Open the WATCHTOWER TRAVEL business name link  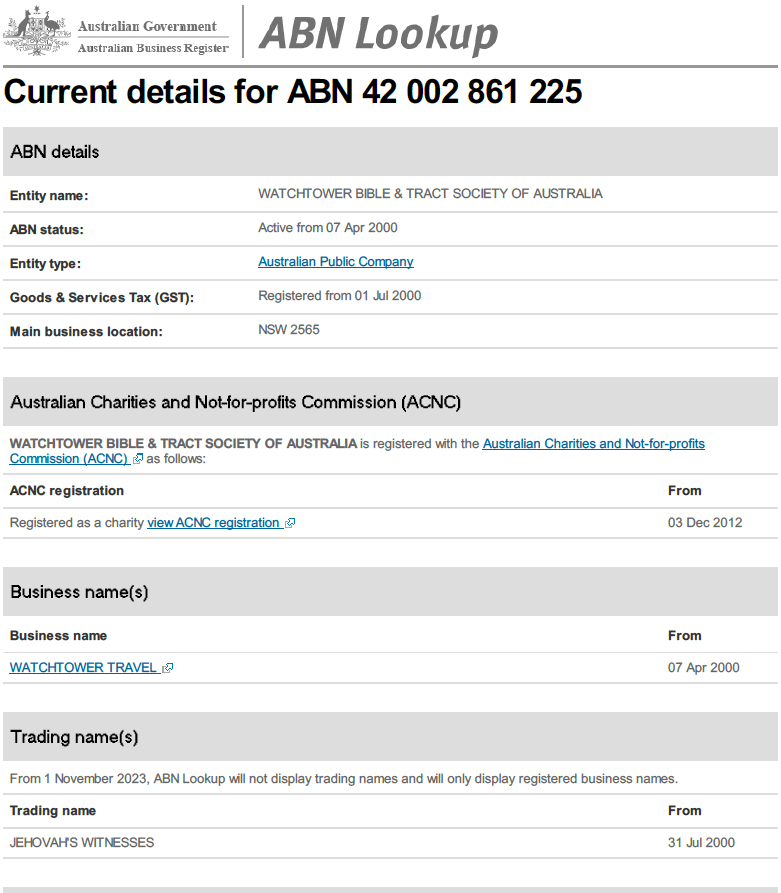pyautogui.click(x=83, y=668)
